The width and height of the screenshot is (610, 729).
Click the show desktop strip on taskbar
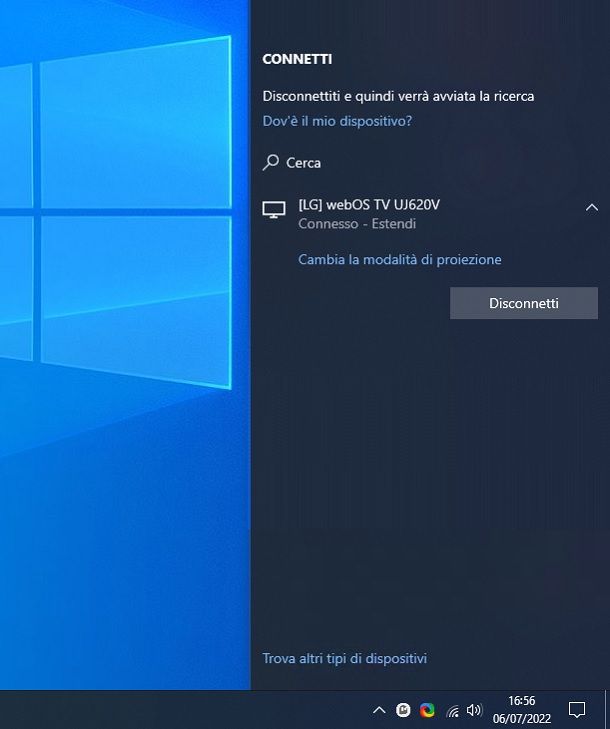607,709
